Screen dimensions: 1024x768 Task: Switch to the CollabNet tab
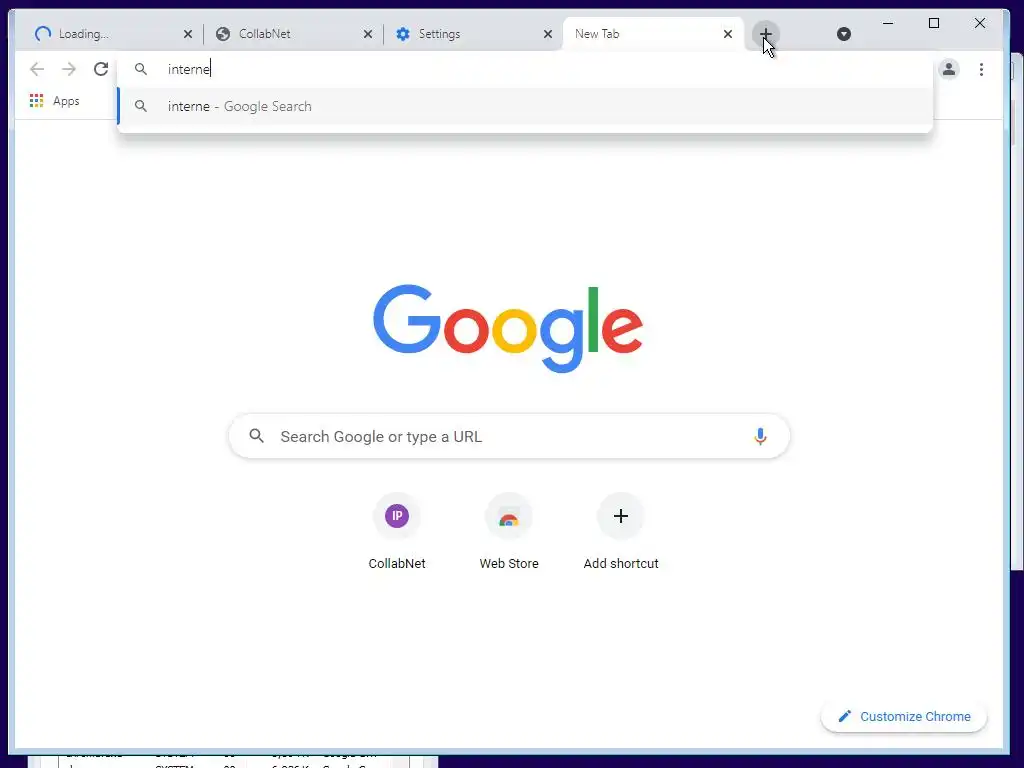click(293, 34)
